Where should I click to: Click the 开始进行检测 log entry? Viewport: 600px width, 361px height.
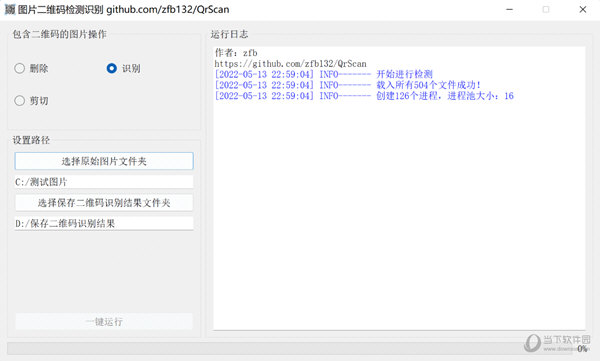(x=324, y=74)
